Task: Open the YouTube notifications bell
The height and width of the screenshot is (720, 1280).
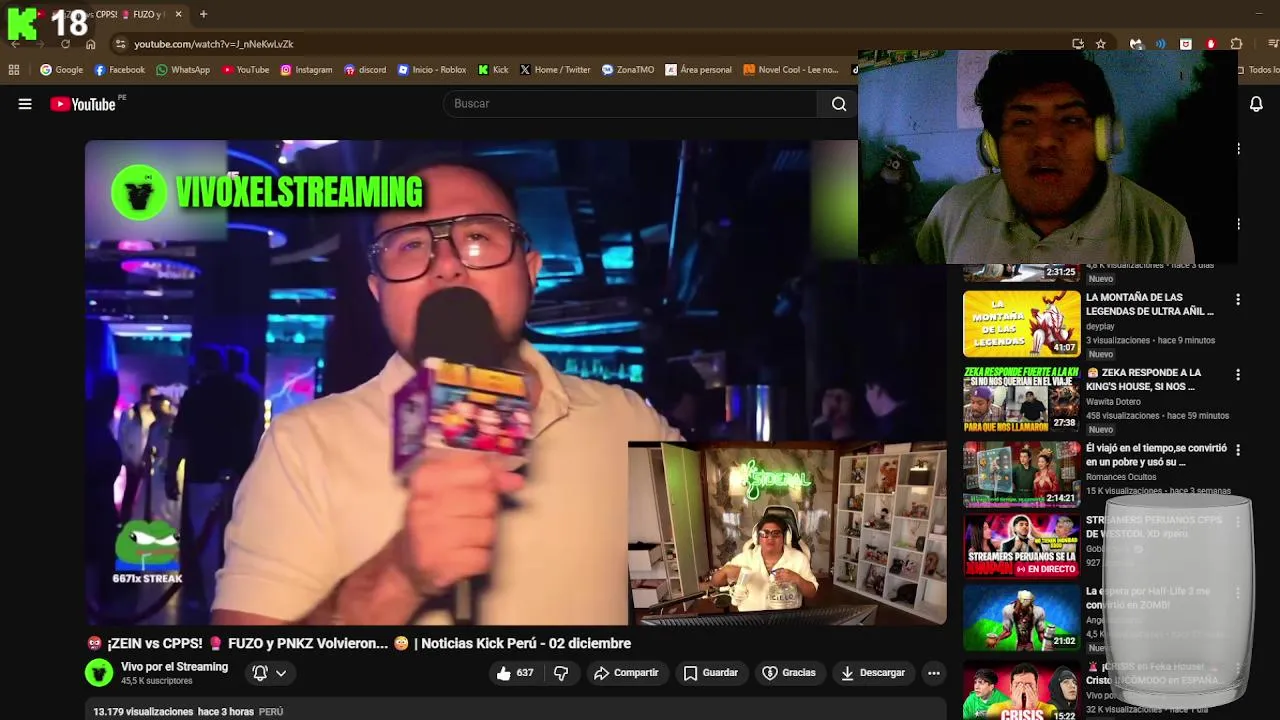Action: click(x=1256, y=104)
